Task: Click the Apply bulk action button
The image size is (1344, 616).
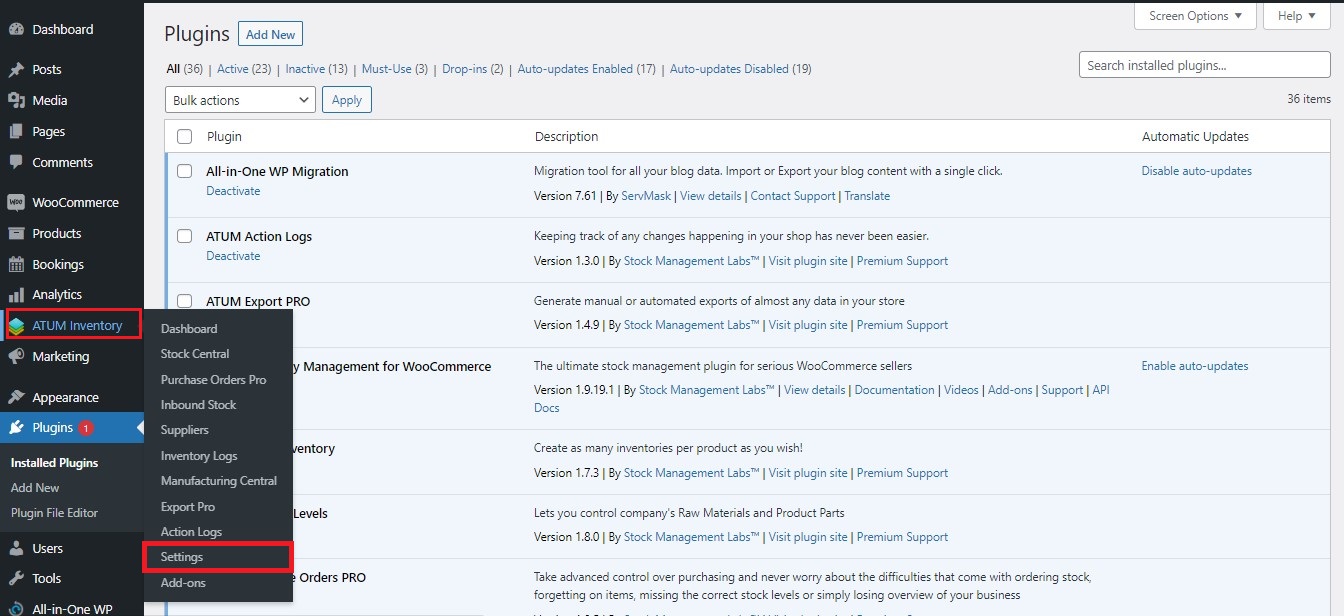Action: pyautogui.click(x=347, y=100)
